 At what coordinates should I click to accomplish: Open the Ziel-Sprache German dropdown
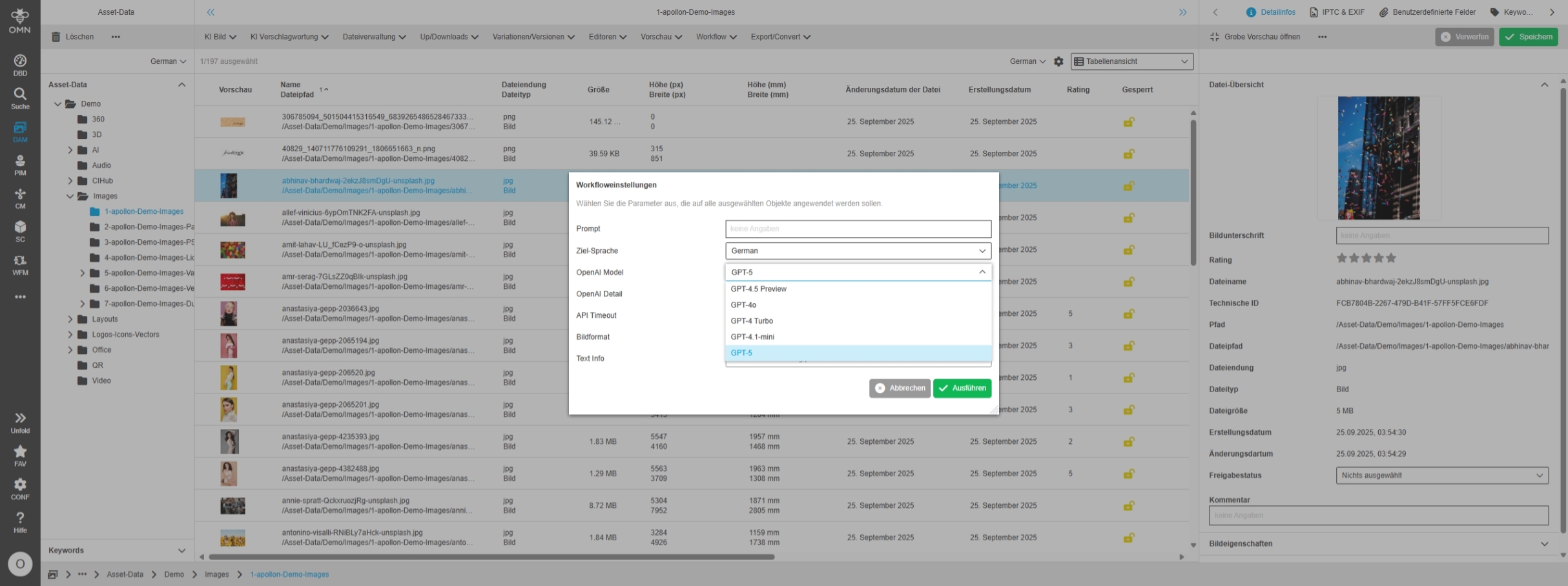[858, 251]
